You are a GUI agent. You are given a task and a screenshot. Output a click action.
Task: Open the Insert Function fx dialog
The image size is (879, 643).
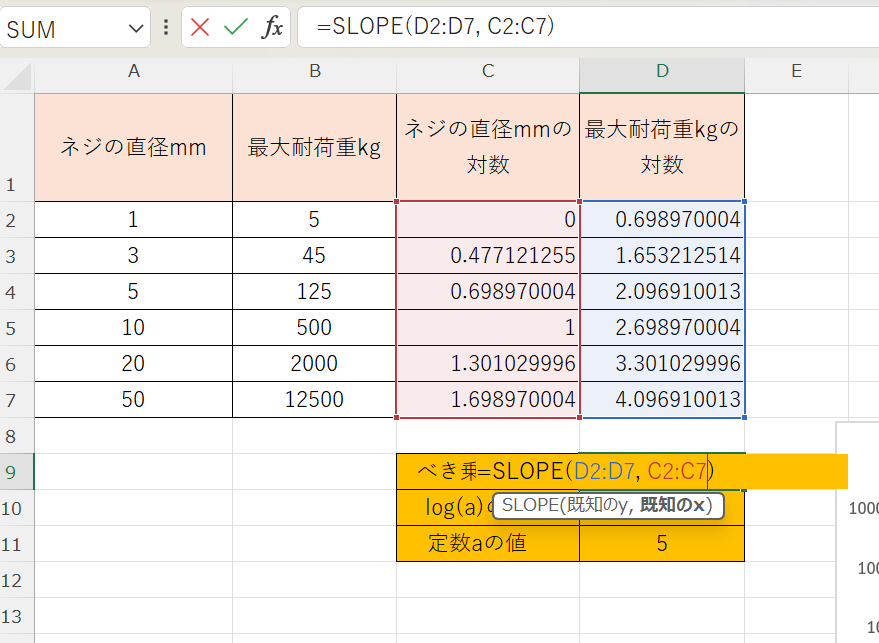(272, 28)
